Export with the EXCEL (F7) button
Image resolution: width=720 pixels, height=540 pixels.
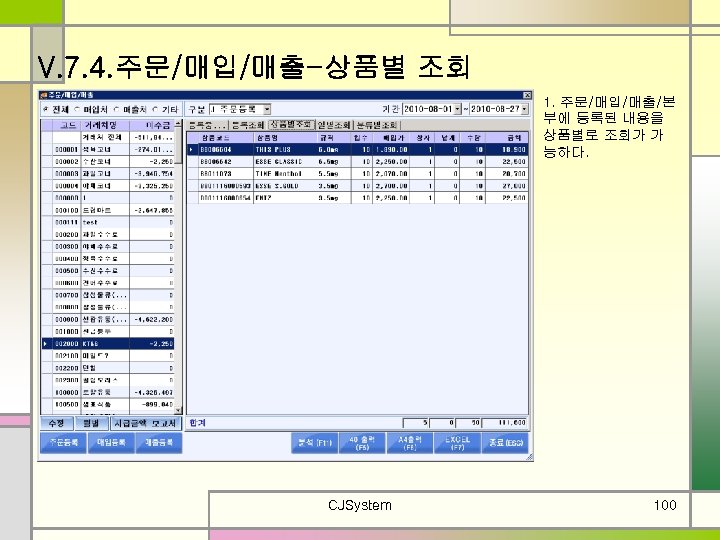tap(457, 443)
